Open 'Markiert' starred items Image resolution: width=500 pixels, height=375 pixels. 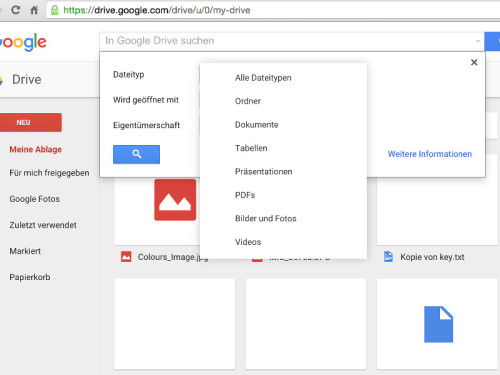coord(25,251)
